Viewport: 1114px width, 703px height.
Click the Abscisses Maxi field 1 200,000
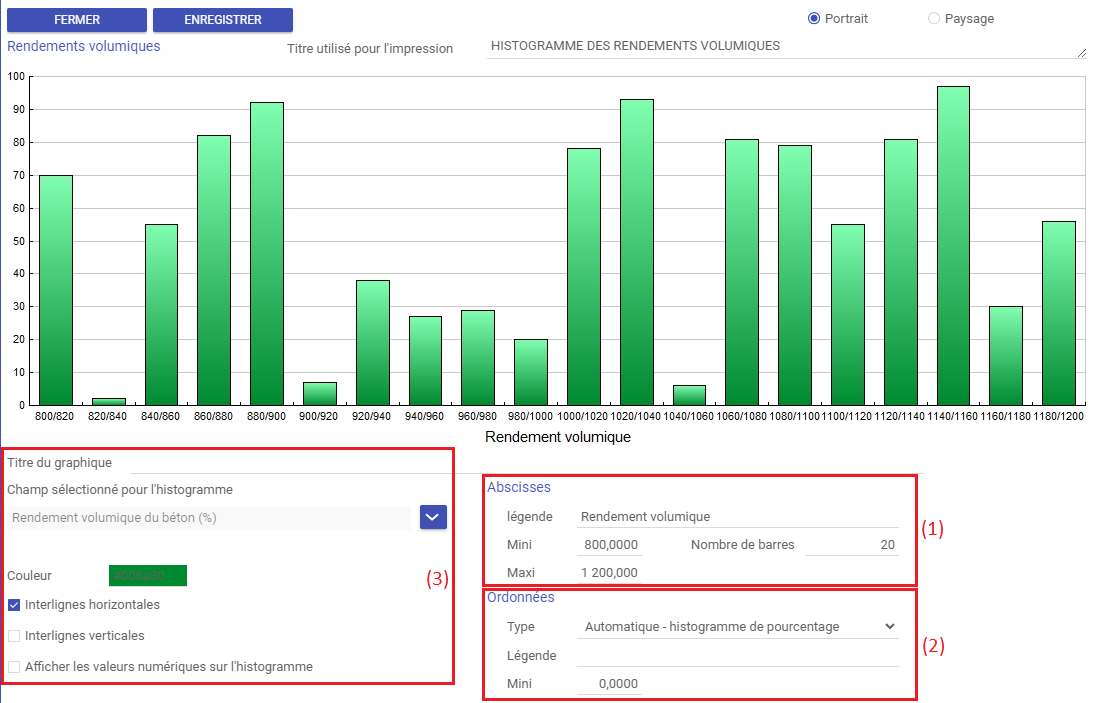[x=610, y=572]
